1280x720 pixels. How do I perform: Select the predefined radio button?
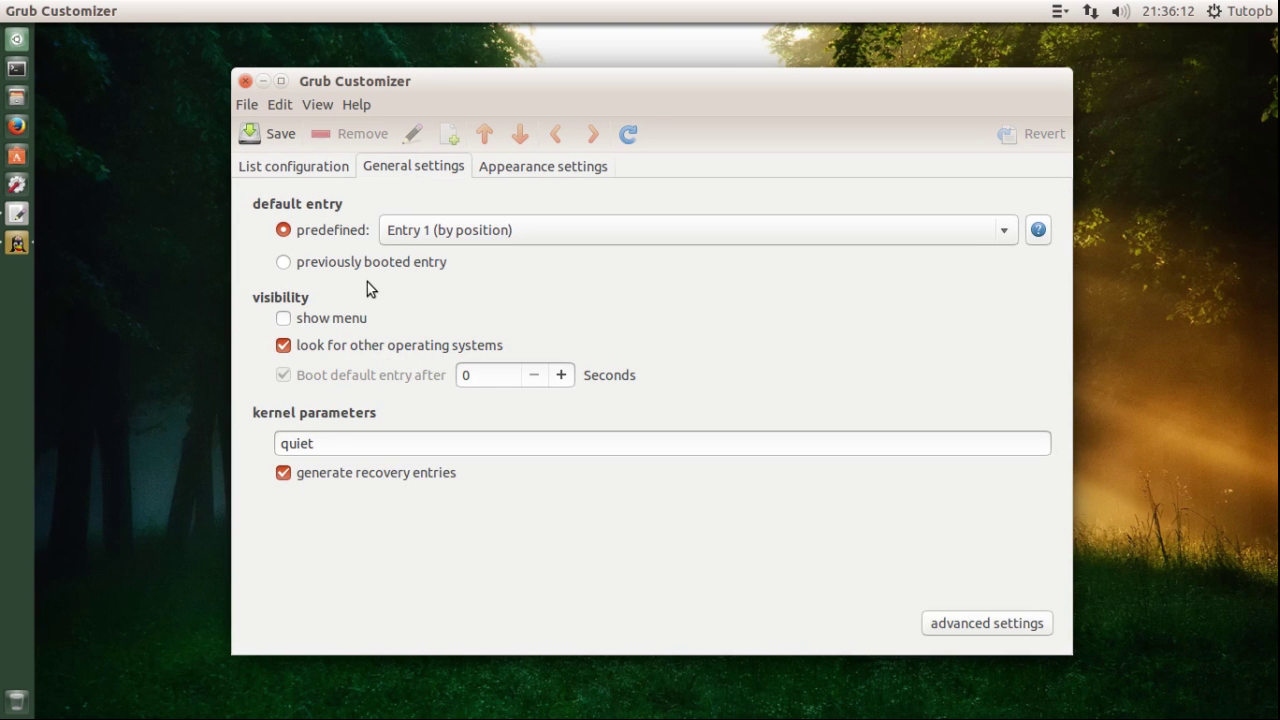283,230
